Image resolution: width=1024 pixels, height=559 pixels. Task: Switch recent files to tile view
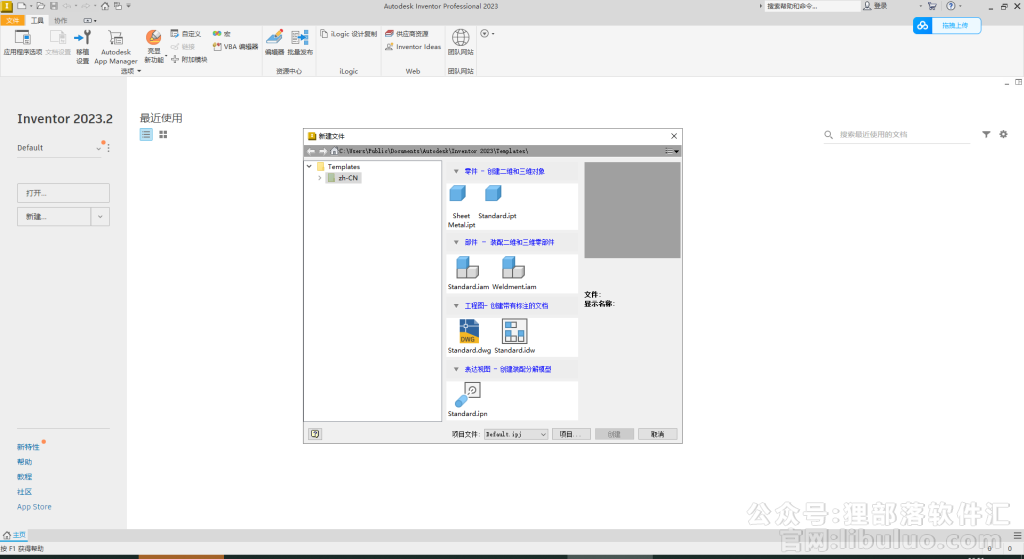(163, 134)
